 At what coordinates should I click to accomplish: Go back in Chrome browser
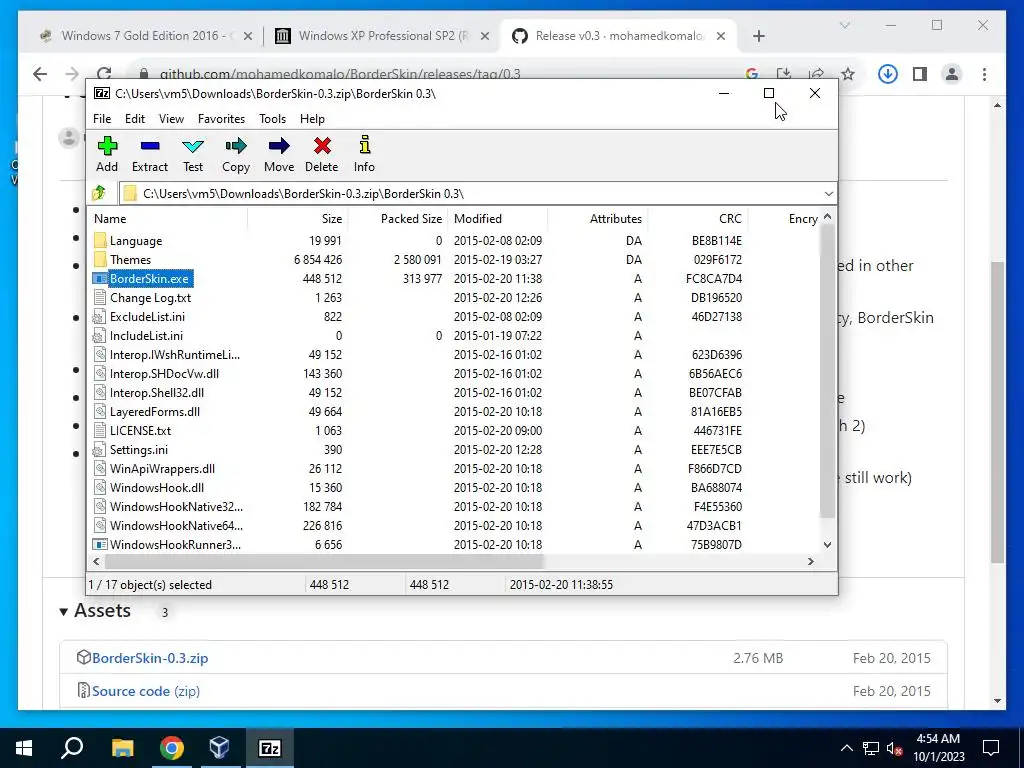pyautogui.click(x=40, y=74)
